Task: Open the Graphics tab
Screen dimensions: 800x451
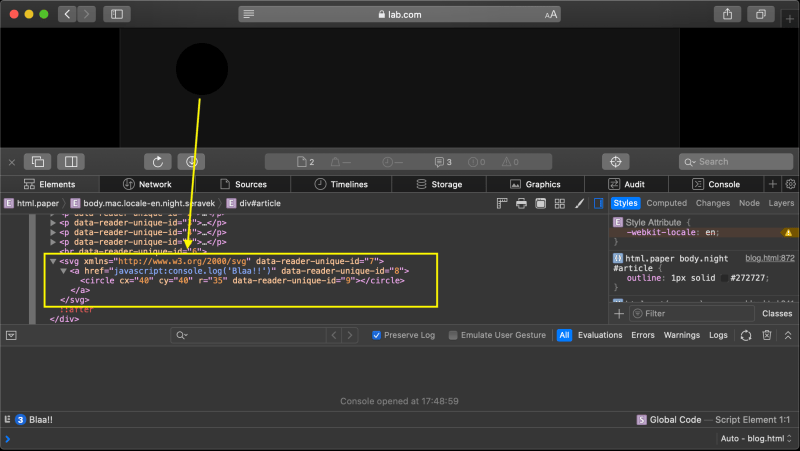Action: (535, 184)
